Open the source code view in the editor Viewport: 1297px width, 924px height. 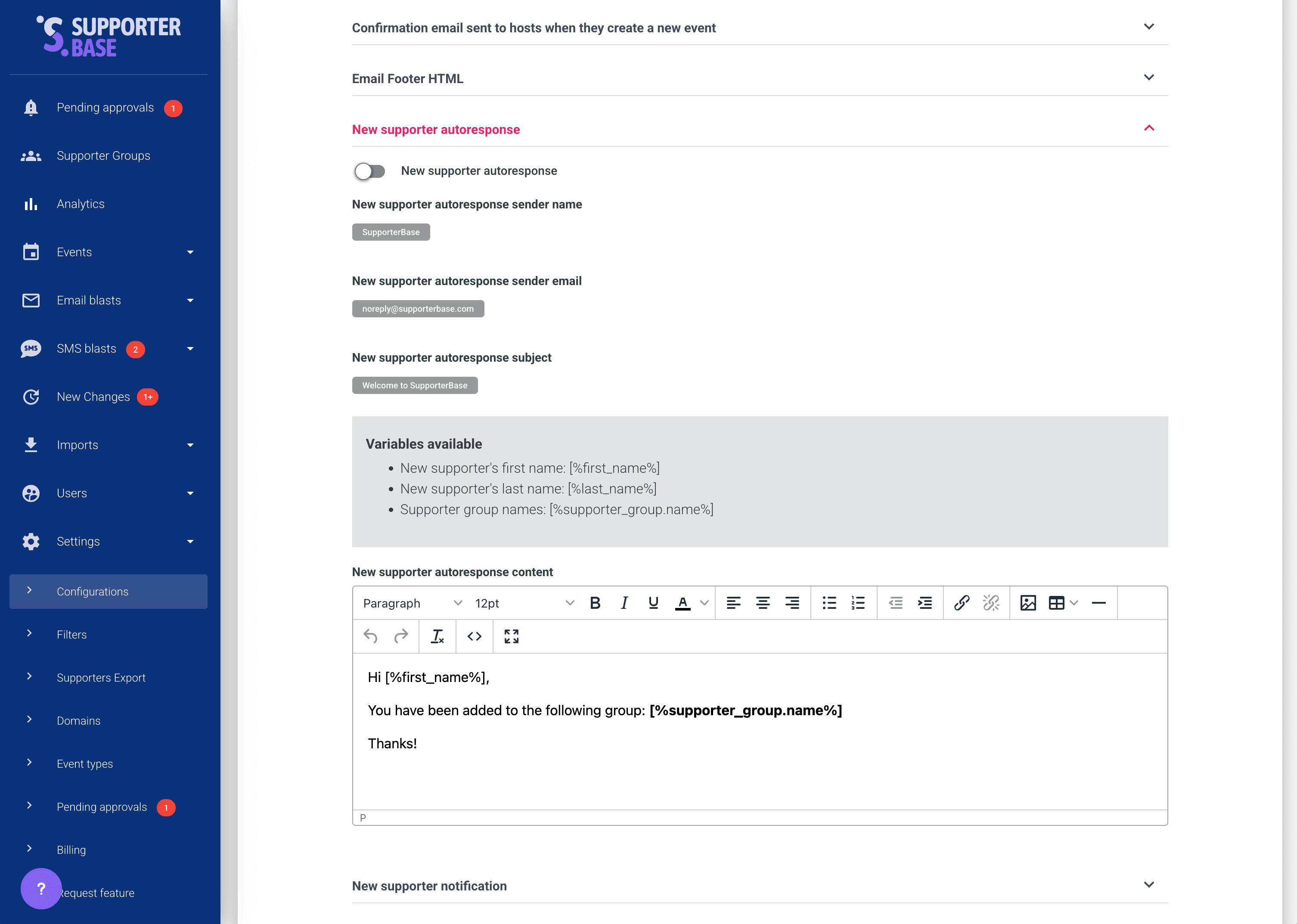[475, 636]
